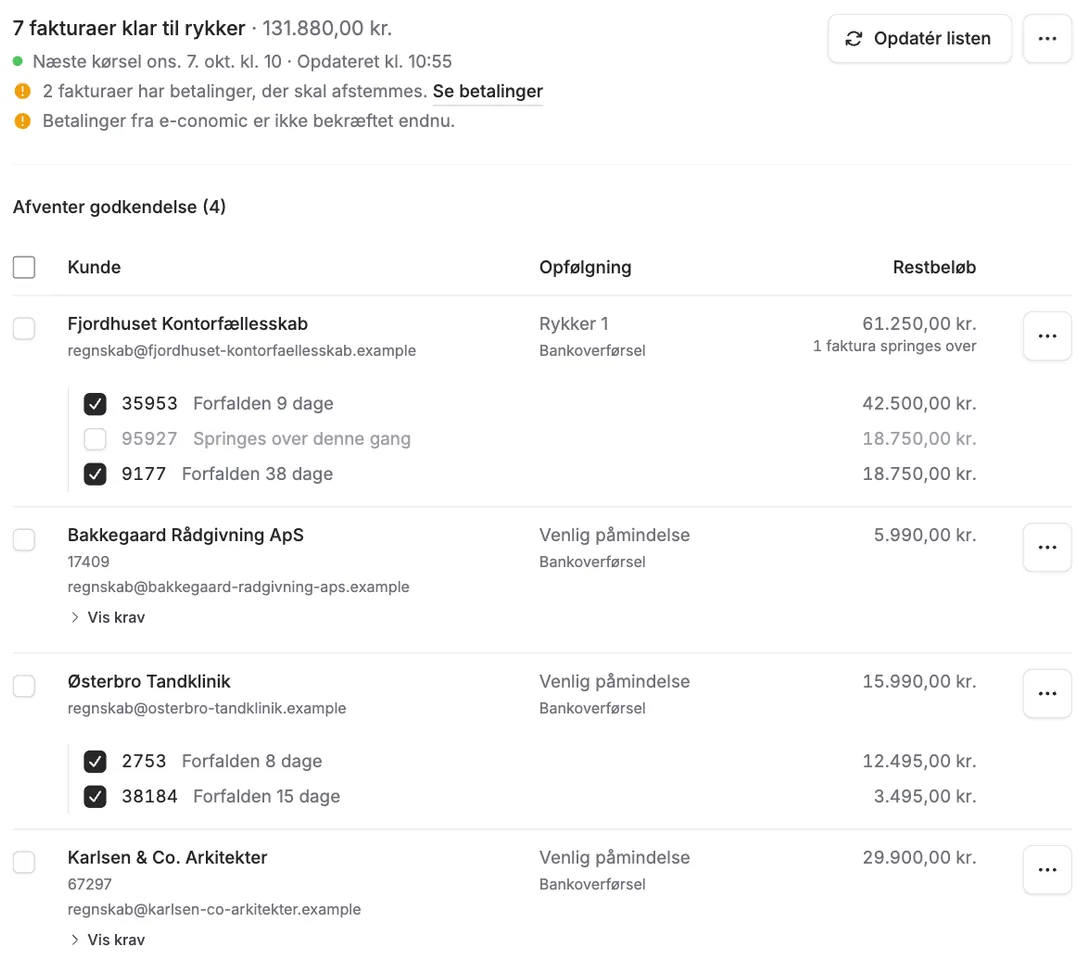
Task: Click the warning icon beside e-conomic notice
Action: [x=23, y=121]
